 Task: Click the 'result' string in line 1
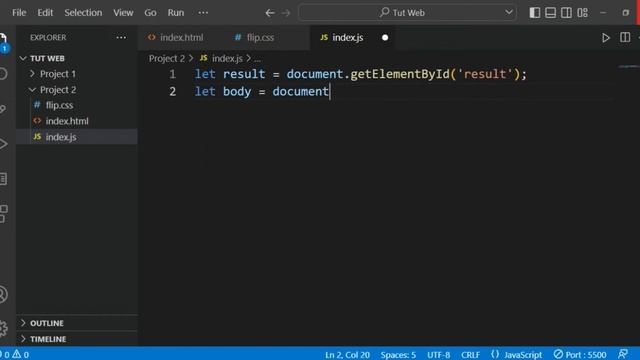click(485, 74)
